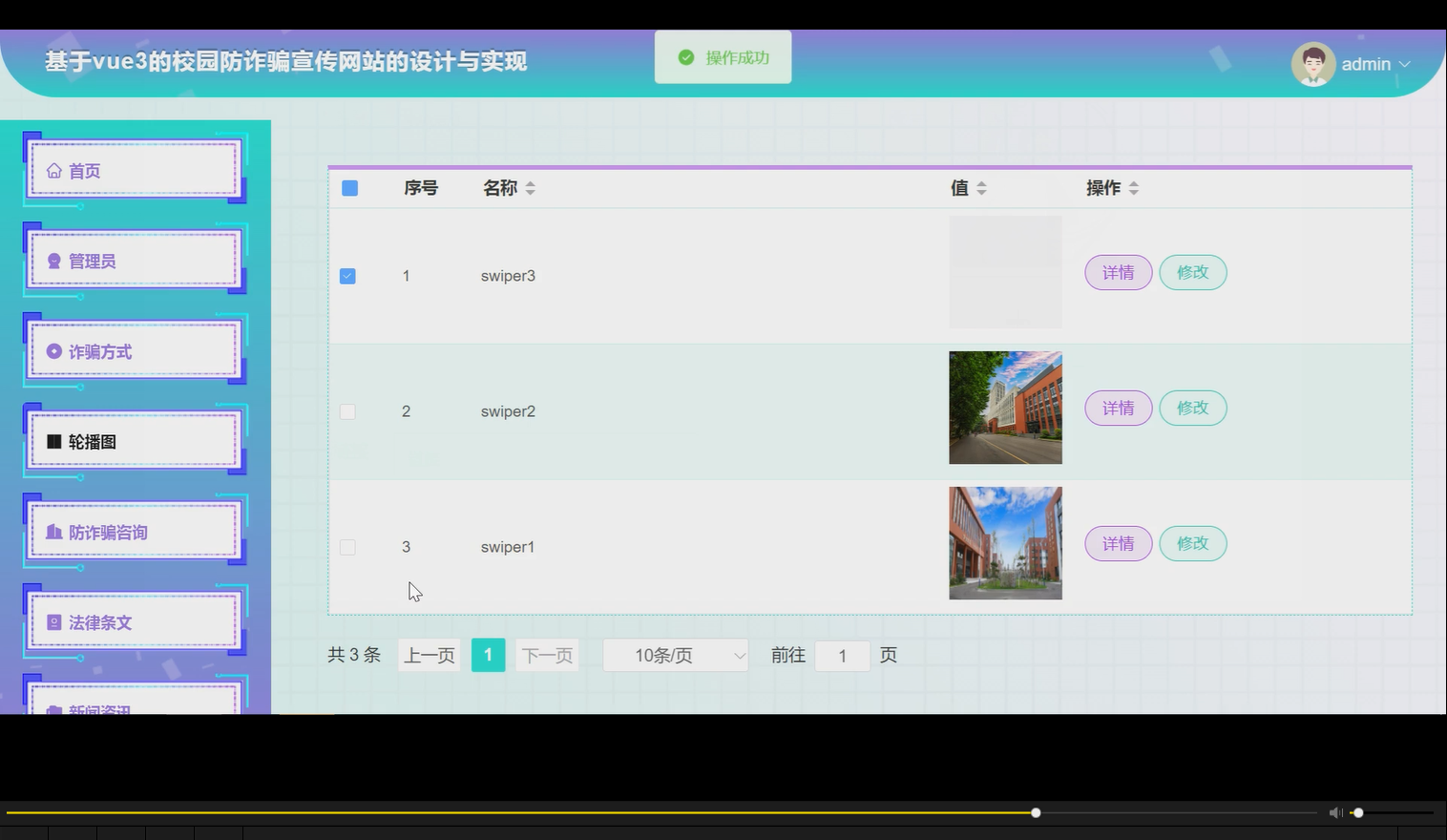Image resolution: width=1447 pixels, height=840 pixels.
Task: Click the 管理员 user icon in sidebar
Action: point(53,261)
